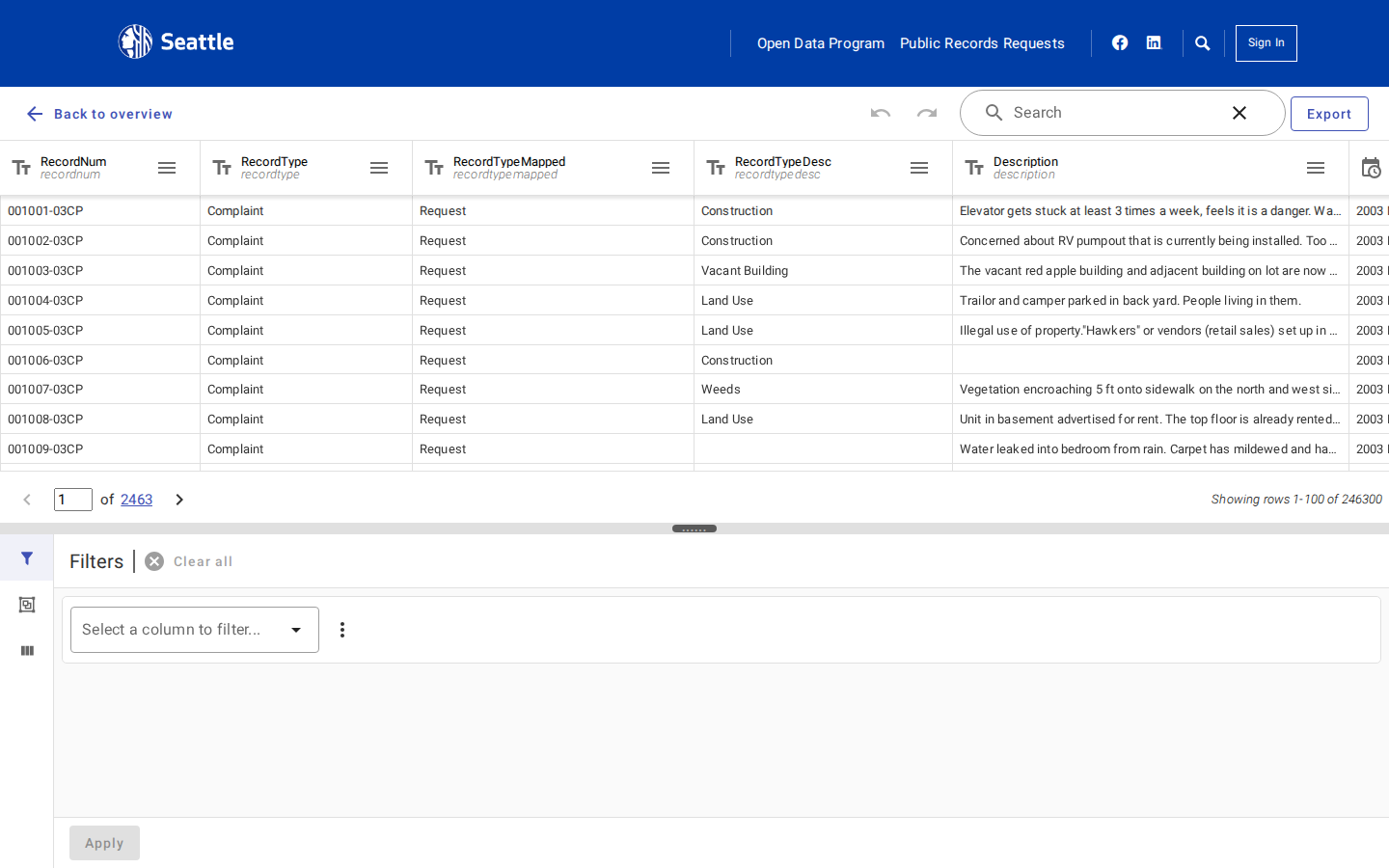Go to previous page arrow
The width and height of the screenshot is (1389, 868).
27,500
